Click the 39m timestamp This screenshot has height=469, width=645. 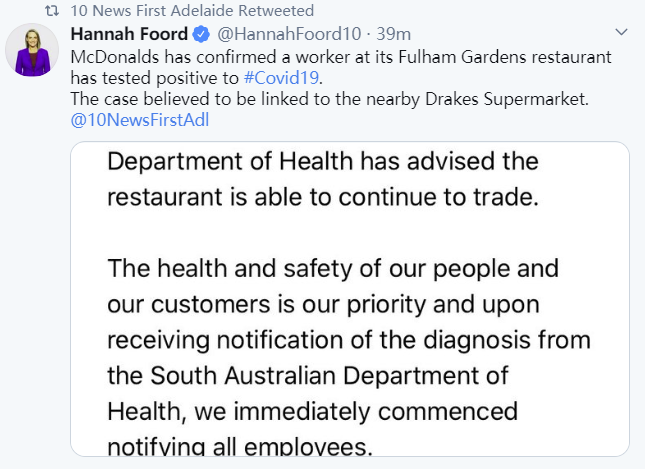pos(394,35)
